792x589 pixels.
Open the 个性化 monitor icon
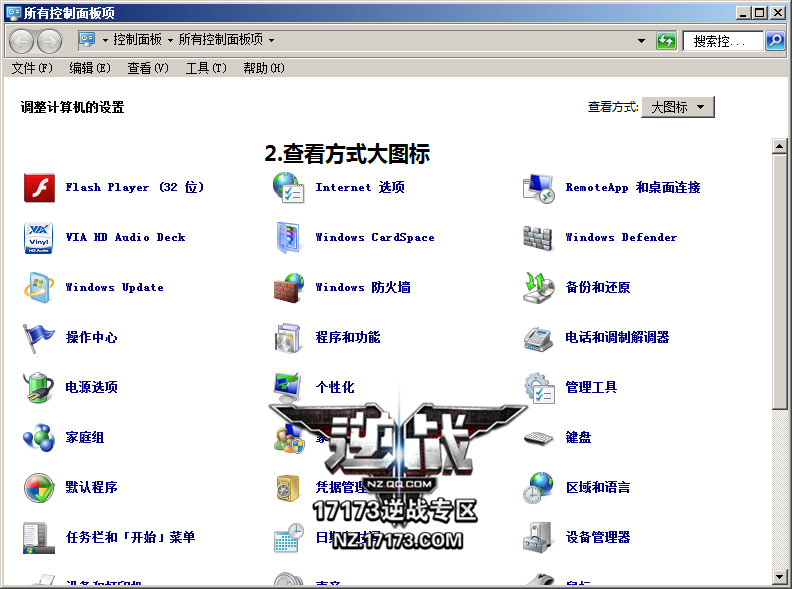pos(288,387)
